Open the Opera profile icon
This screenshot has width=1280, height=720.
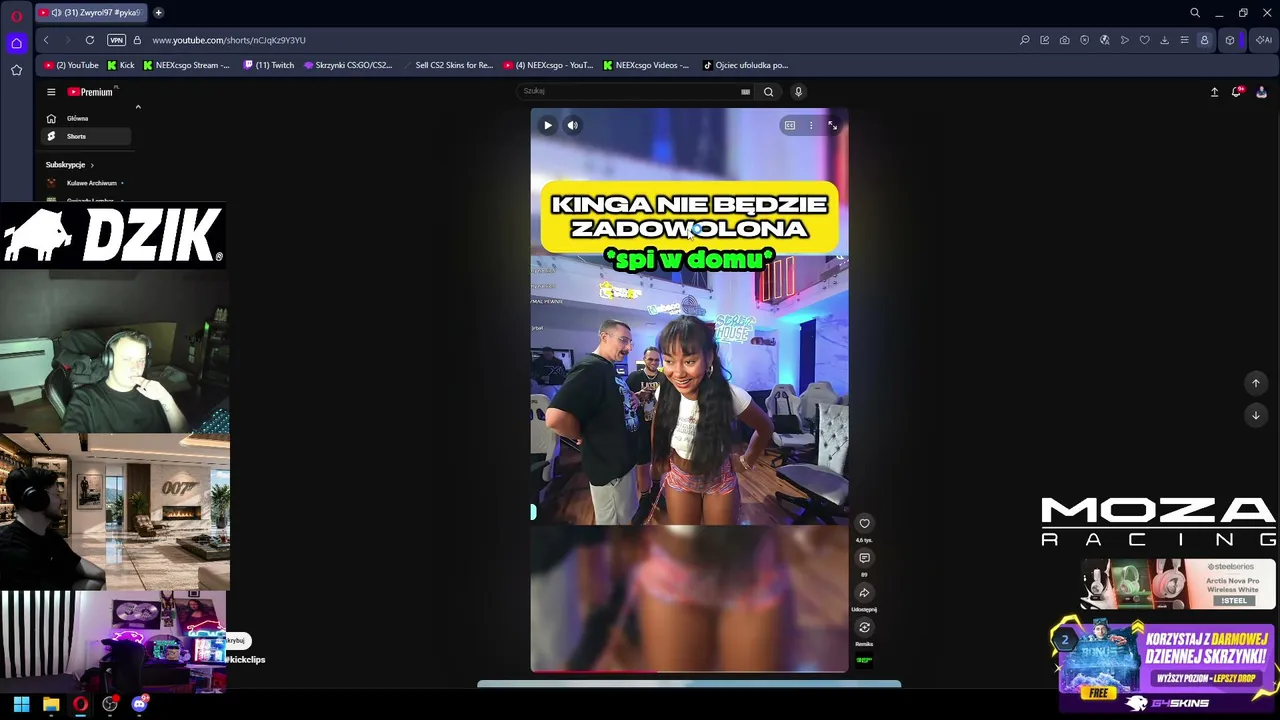pos(1205,40)
